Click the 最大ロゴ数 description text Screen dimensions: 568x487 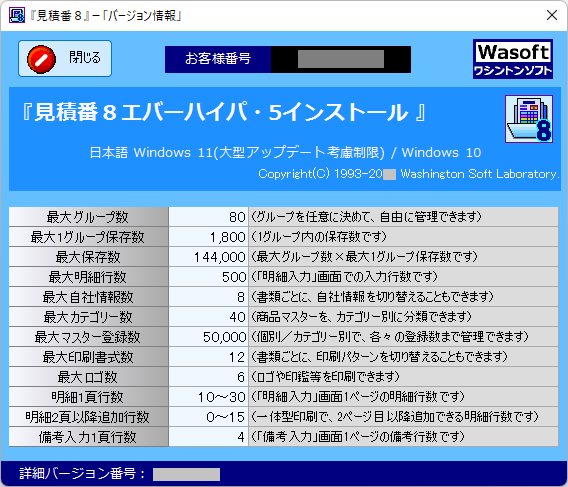(x=325, y=377)
